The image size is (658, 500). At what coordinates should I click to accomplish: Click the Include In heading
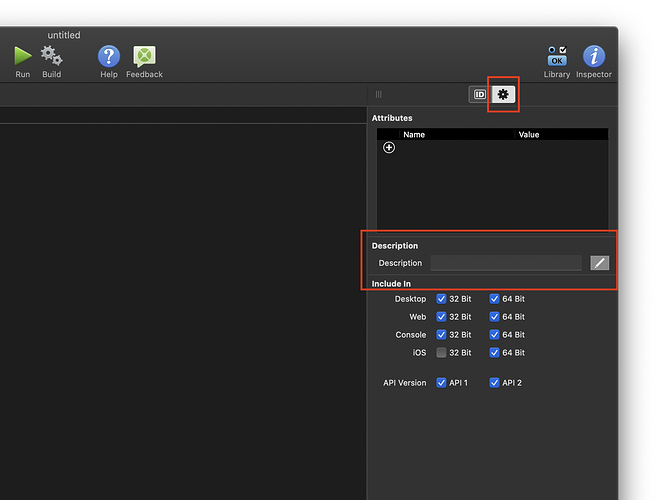tap(391, 284)
